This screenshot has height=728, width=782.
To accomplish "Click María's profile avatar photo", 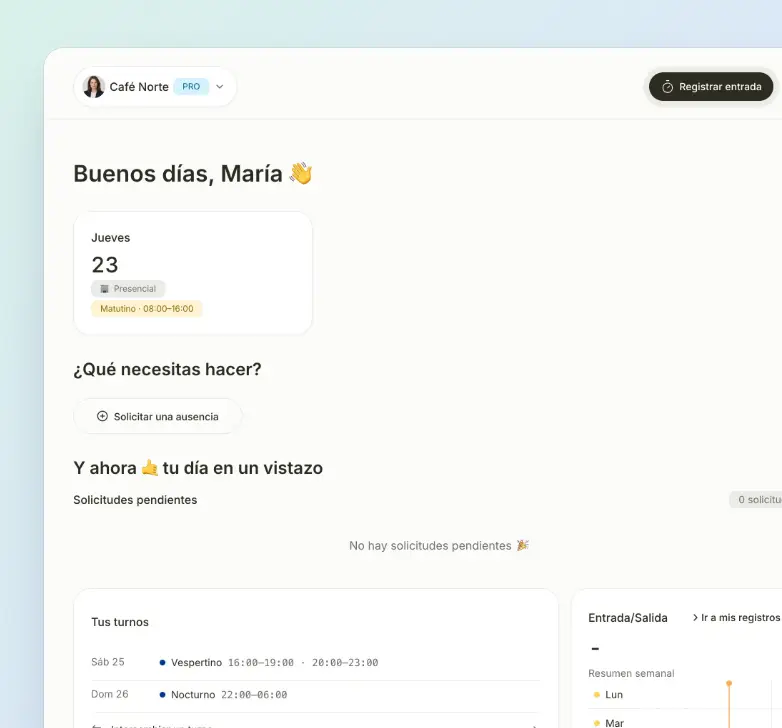I will [93, 87].
